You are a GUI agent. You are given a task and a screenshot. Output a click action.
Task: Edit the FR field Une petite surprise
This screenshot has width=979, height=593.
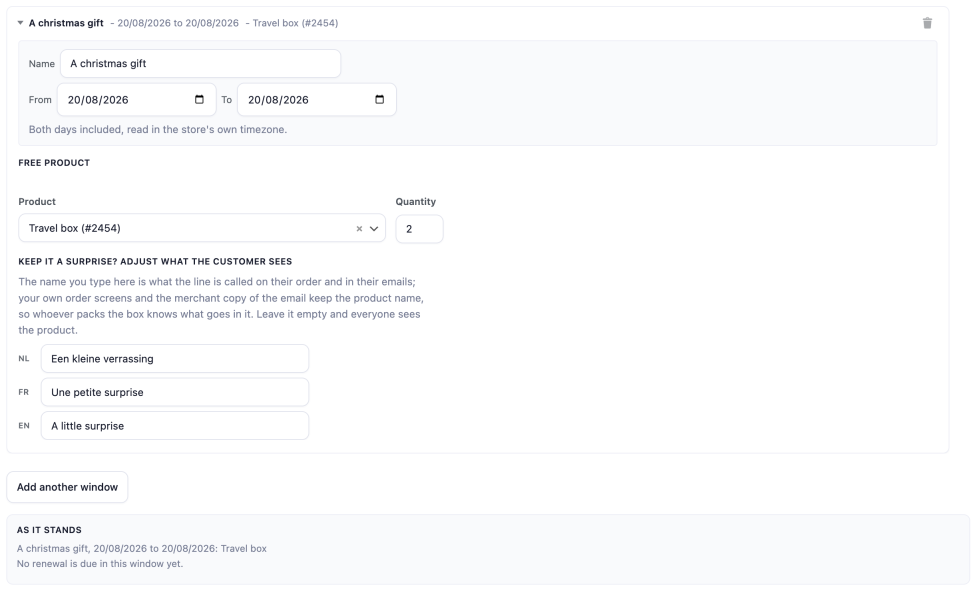pyautogui.click(x=175, y=392)
